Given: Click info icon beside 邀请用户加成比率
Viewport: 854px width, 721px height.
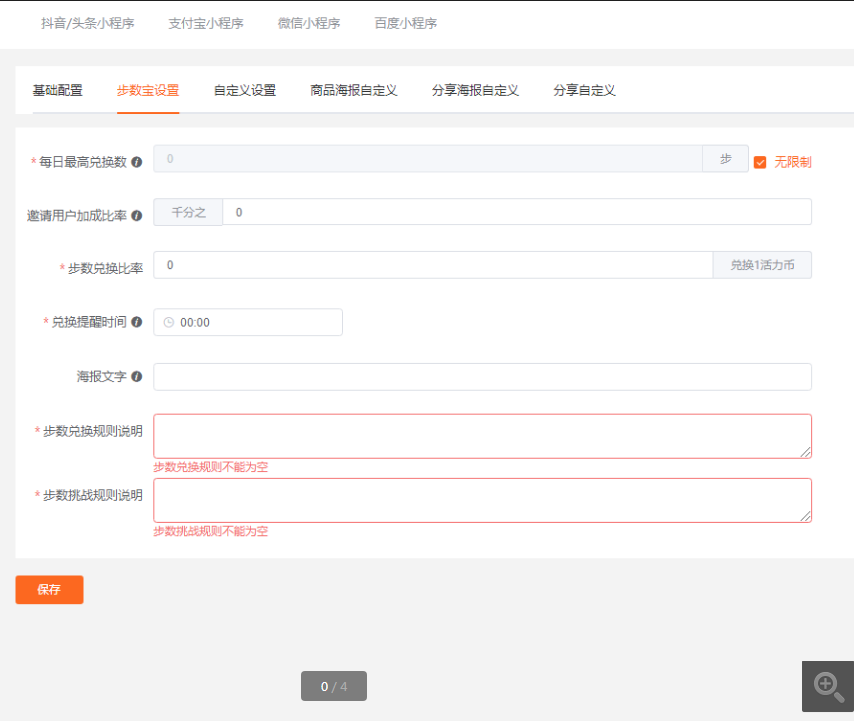Looking at the screenshot, I should point(137,216).
